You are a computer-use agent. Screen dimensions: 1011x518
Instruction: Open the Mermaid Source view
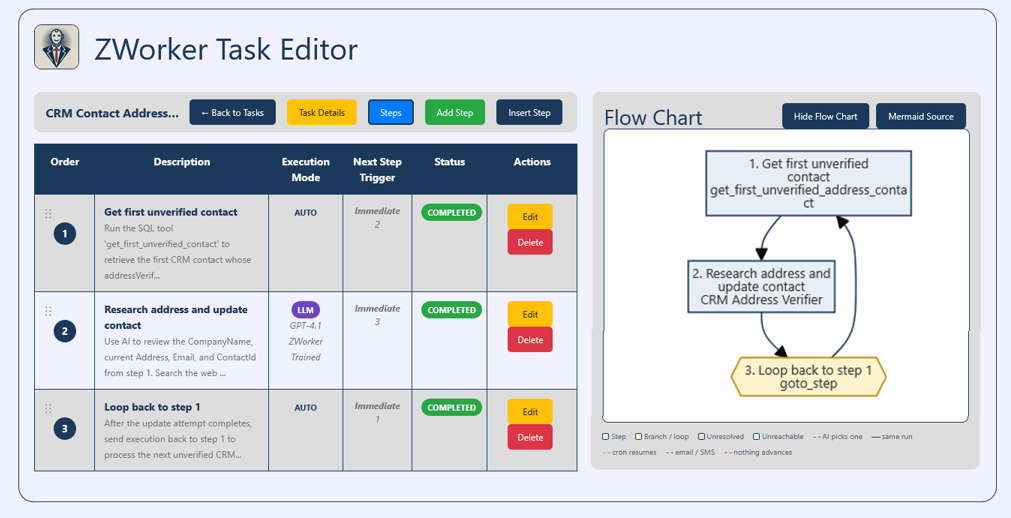point(921,116)
